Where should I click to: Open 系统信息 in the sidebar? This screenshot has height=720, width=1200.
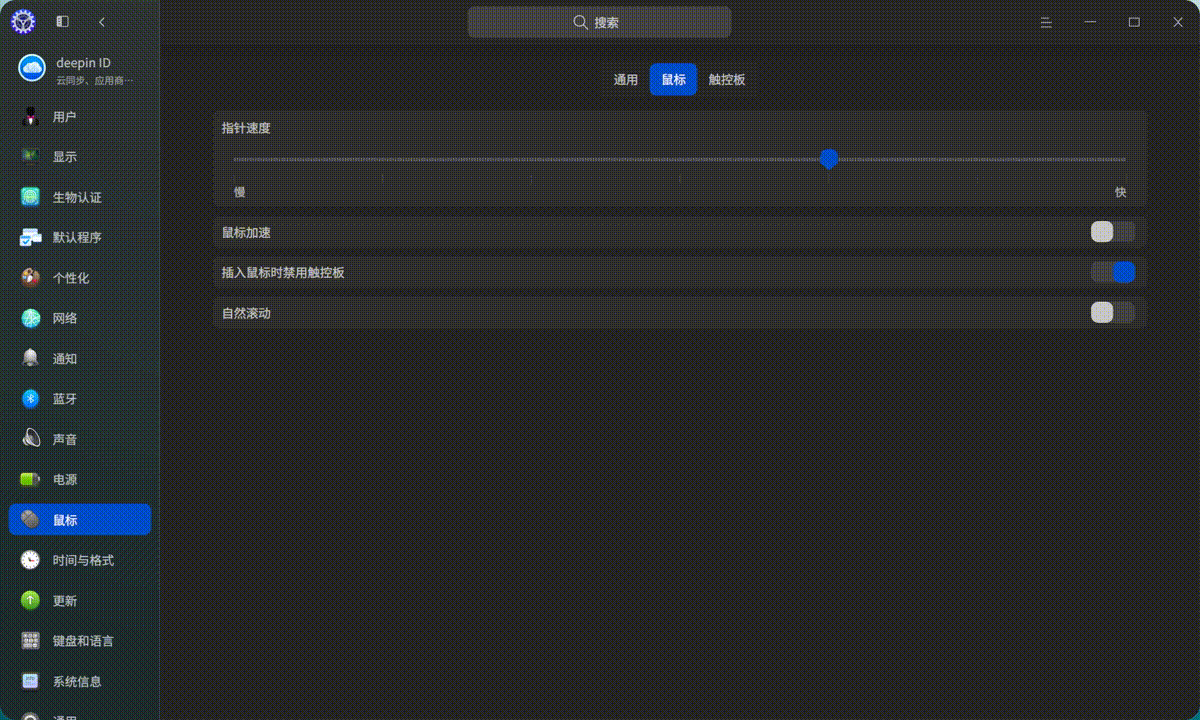tap(80, 681)
